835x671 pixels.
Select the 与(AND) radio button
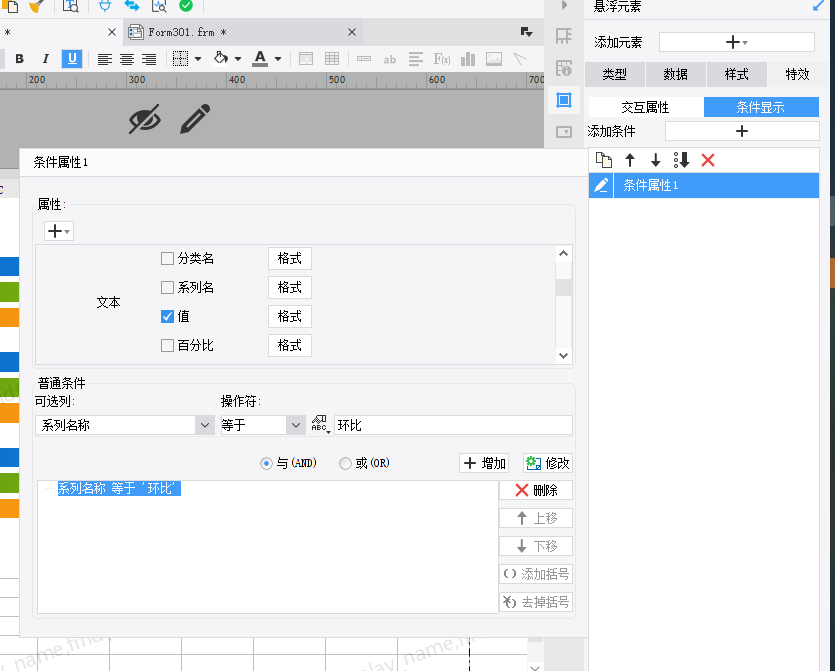click(266, 463)
